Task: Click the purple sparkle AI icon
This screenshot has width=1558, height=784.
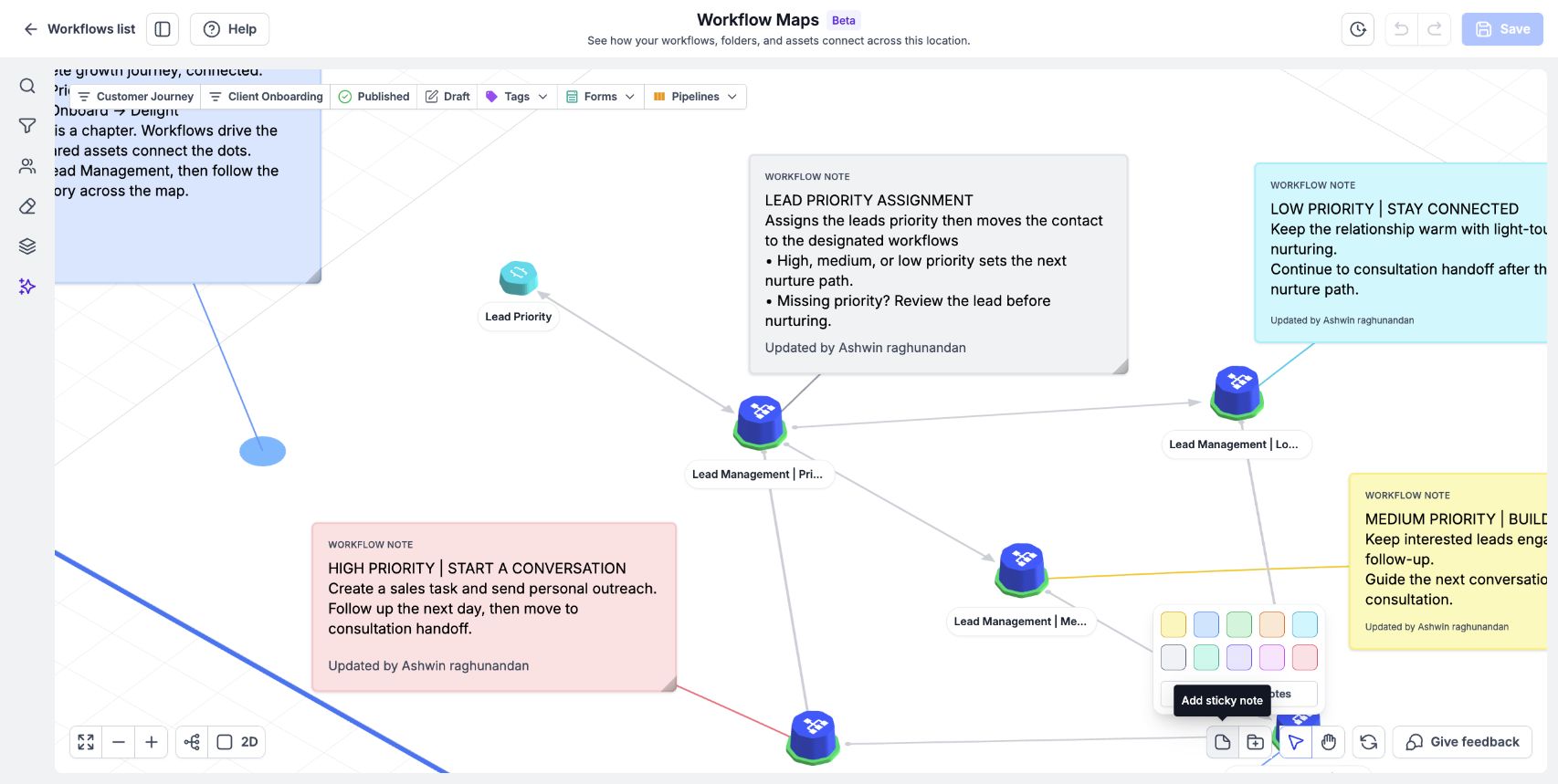Action: tap(27, 287)
